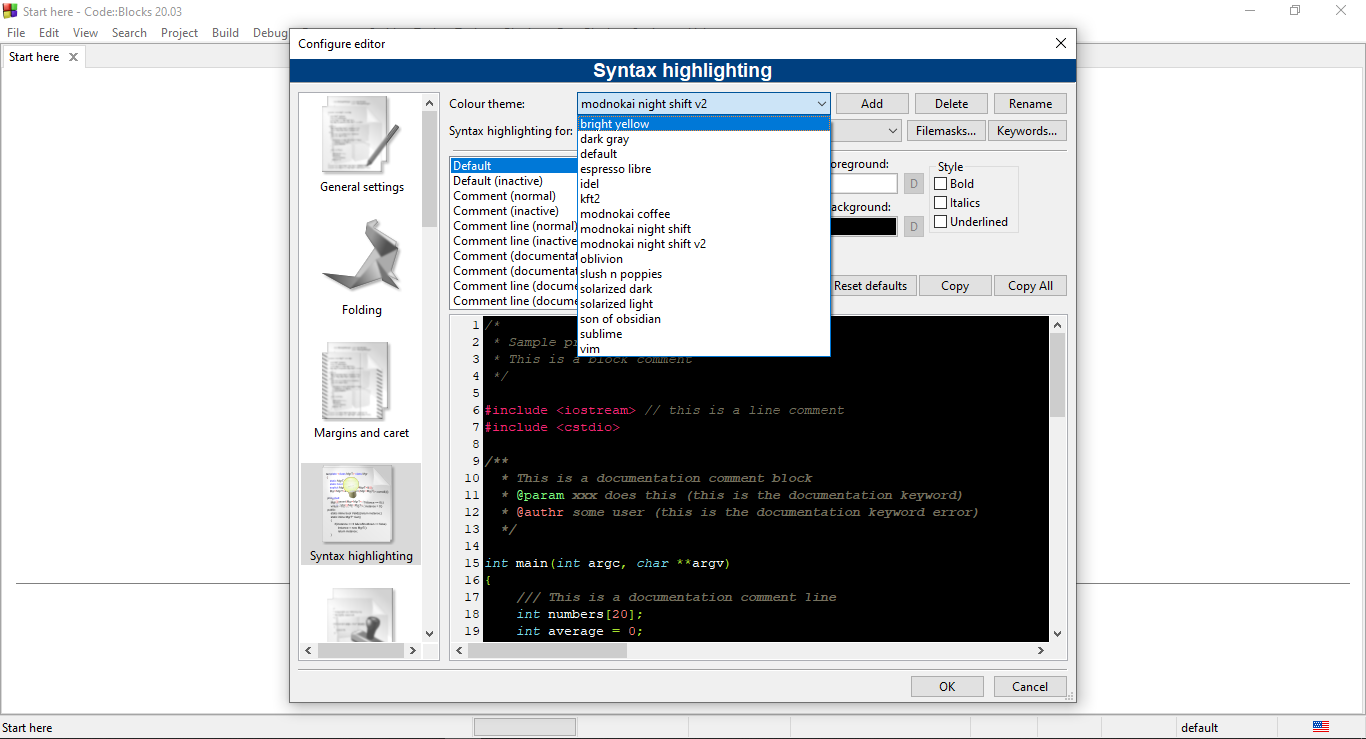Open the View menu
This screenshot has width=1366, height=739.
85,33
